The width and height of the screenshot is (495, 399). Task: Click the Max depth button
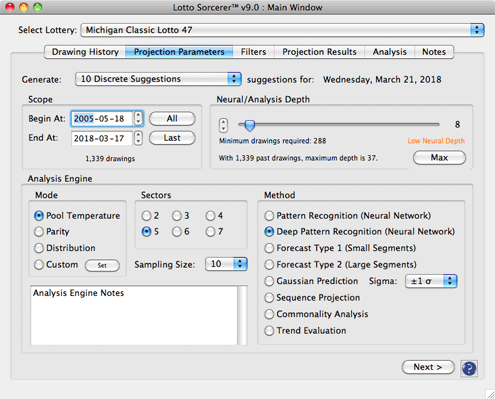point(439,157)
